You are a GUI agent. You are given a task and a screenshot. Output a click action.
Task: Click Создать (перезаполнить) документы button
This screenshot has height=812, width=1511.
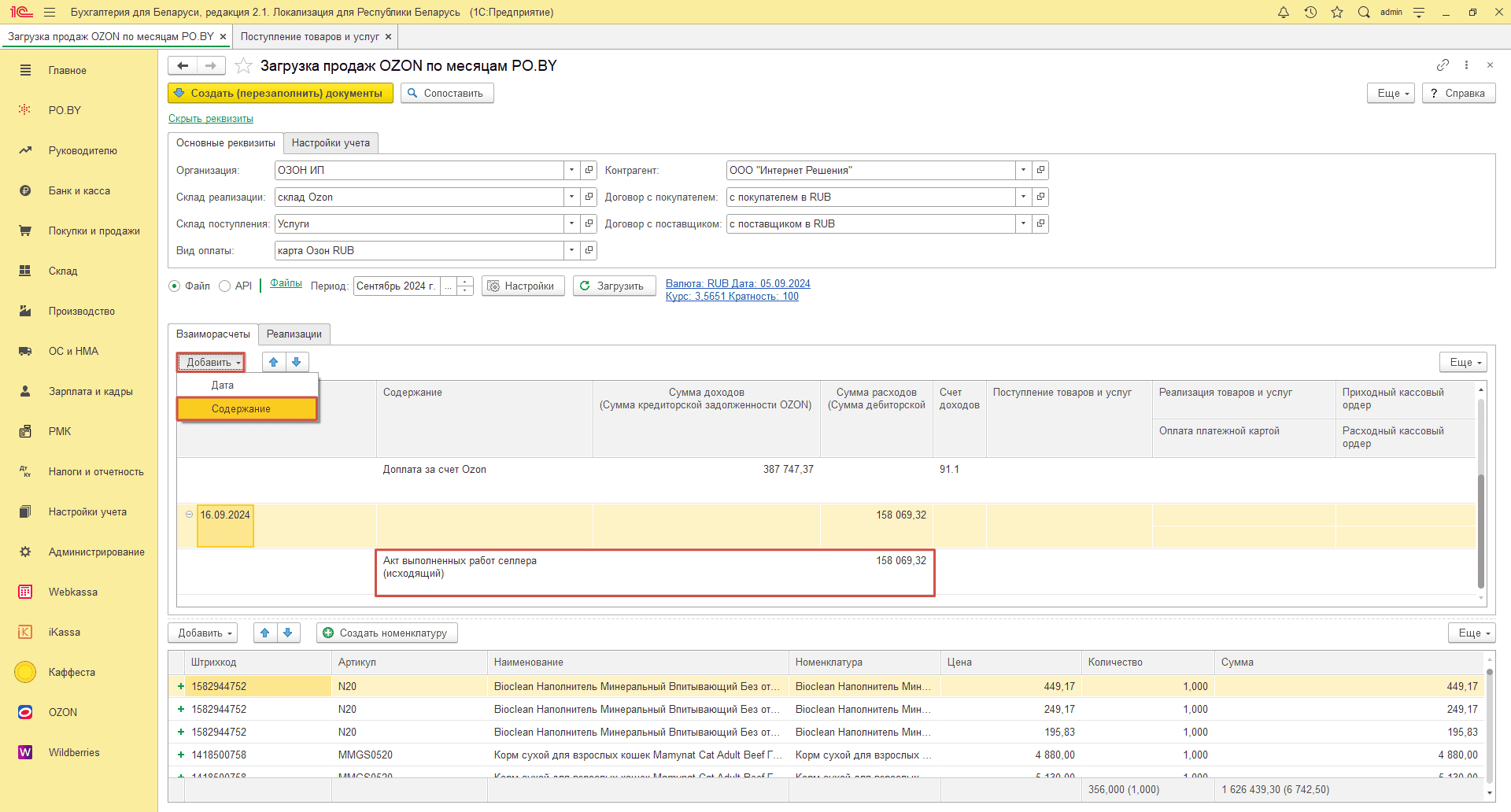[280, 93]
